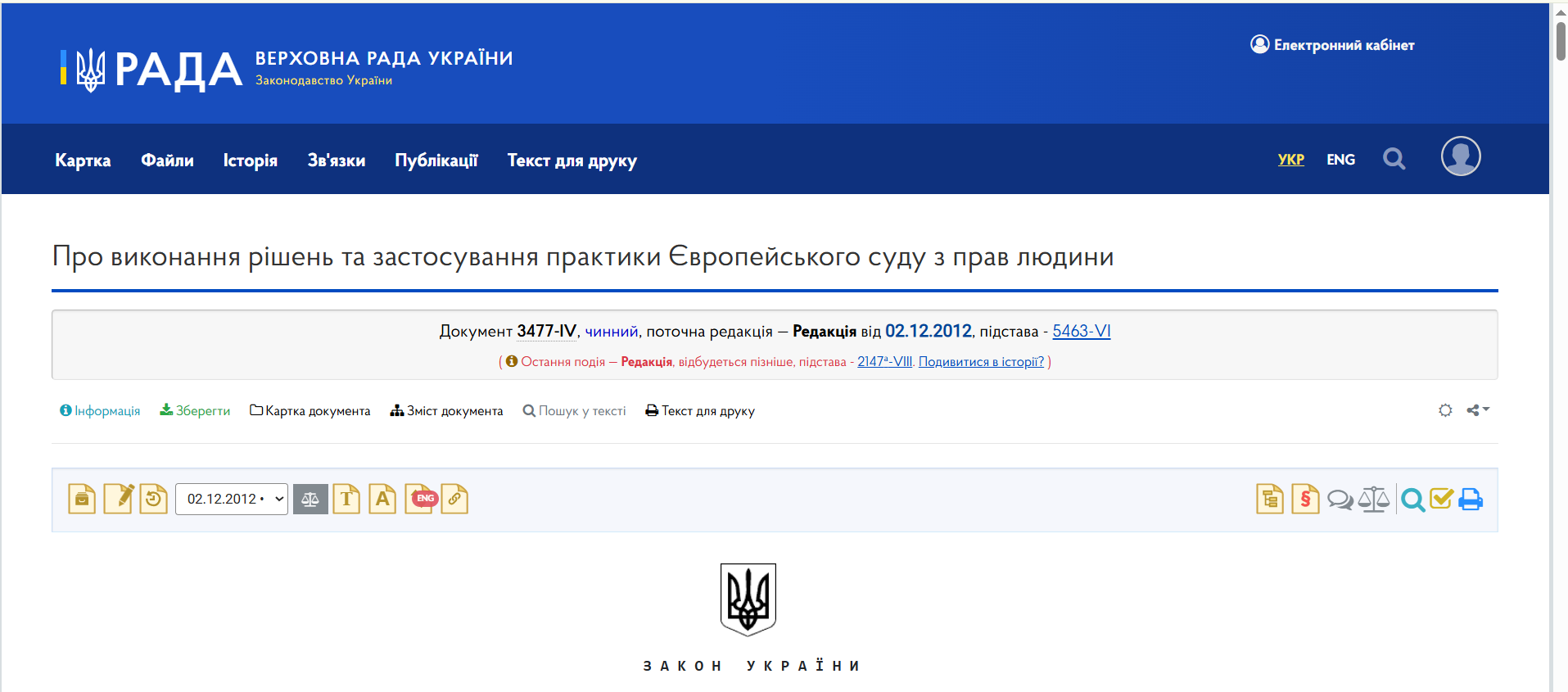
Task: Open Текст для друку in navigation bar
Action: pyautogui.click(x=572, y=161)
